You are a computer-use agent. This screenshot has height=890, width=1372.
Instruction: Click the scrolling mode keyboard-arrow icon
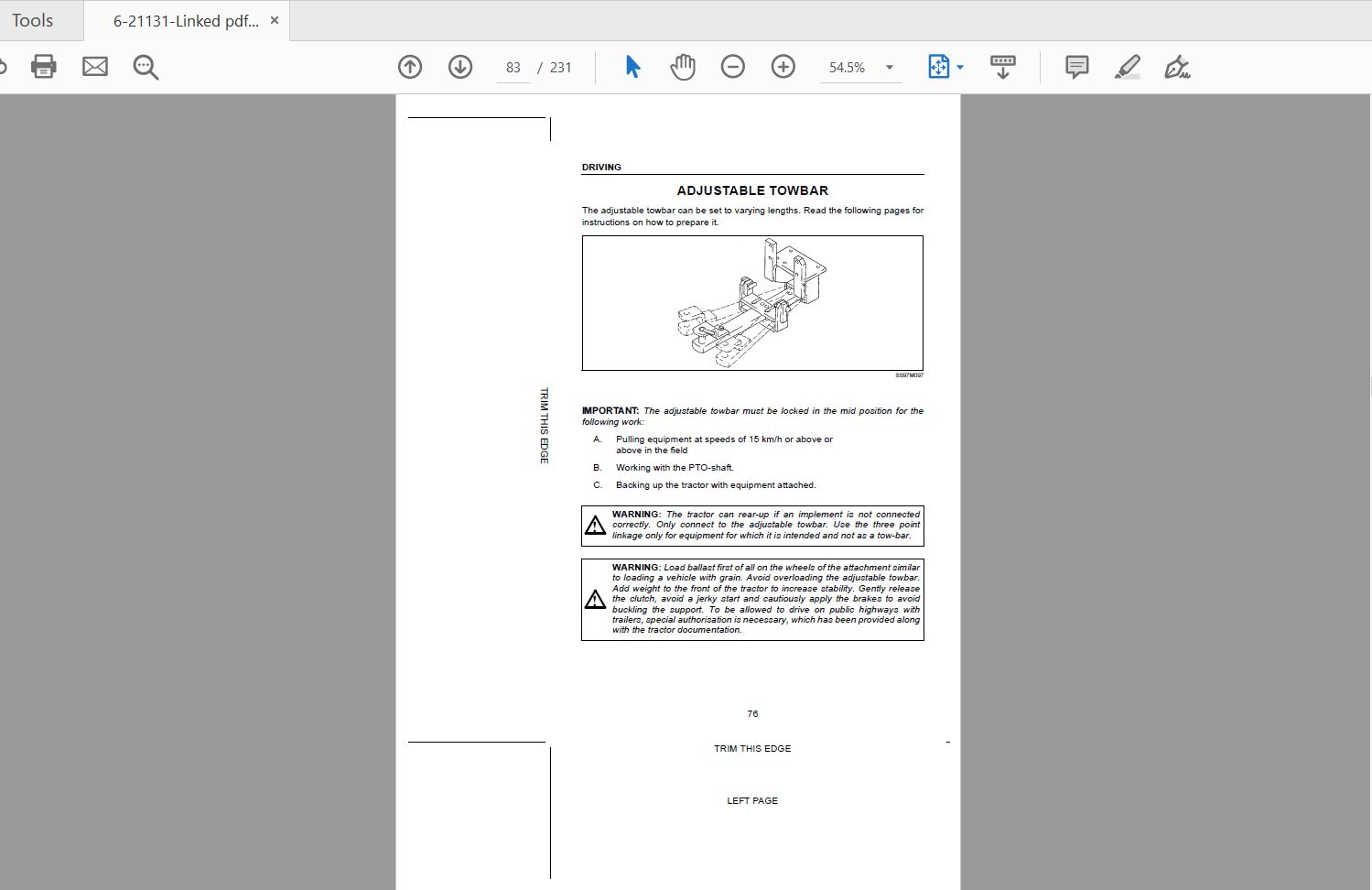pos(1003,67)
